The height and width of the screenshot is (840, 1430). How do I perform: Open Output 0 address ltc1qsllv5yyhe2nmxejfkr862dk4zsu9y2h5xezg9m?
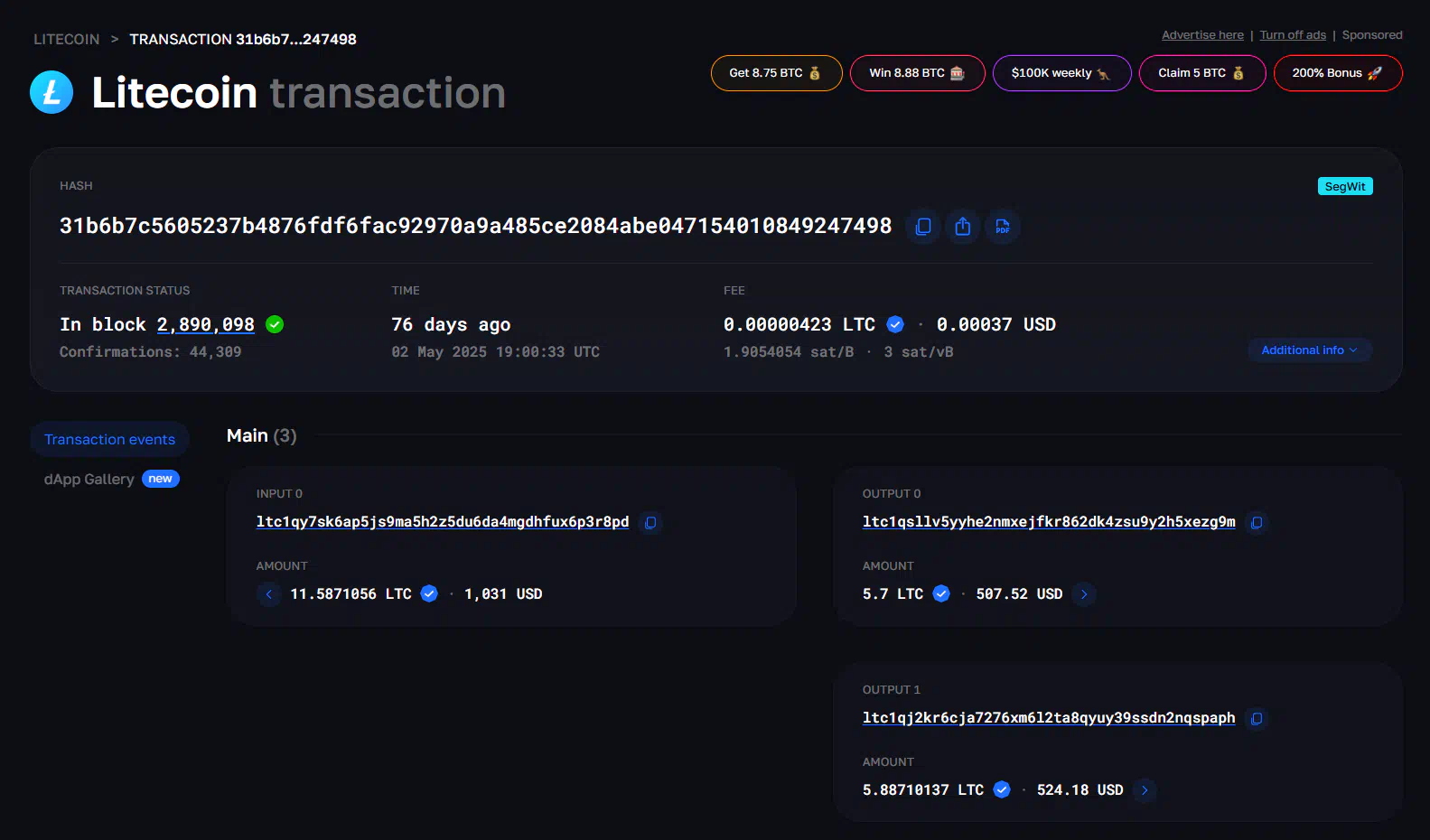point(1049,522)
